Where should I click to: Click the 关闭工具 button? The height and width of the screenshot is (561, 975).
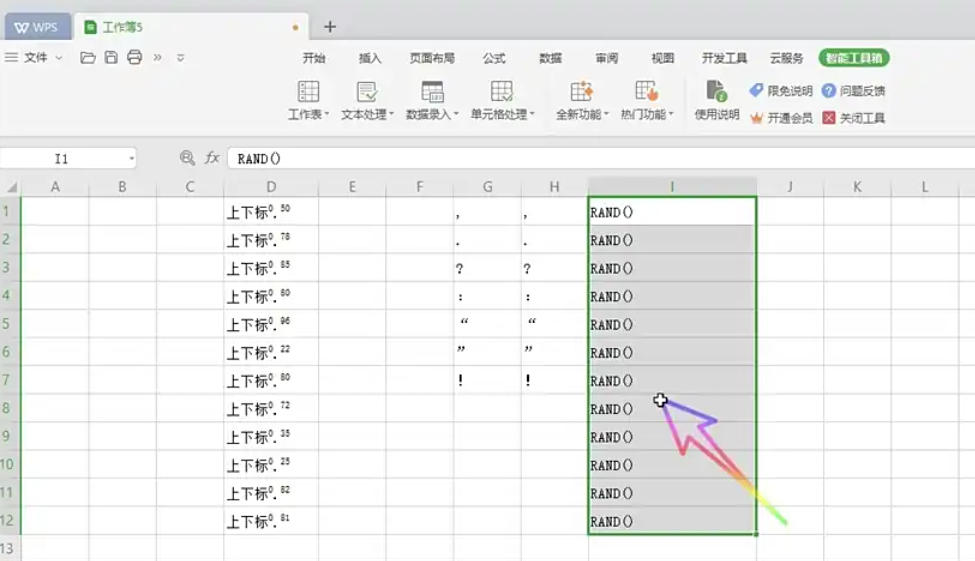coord(853,118)
